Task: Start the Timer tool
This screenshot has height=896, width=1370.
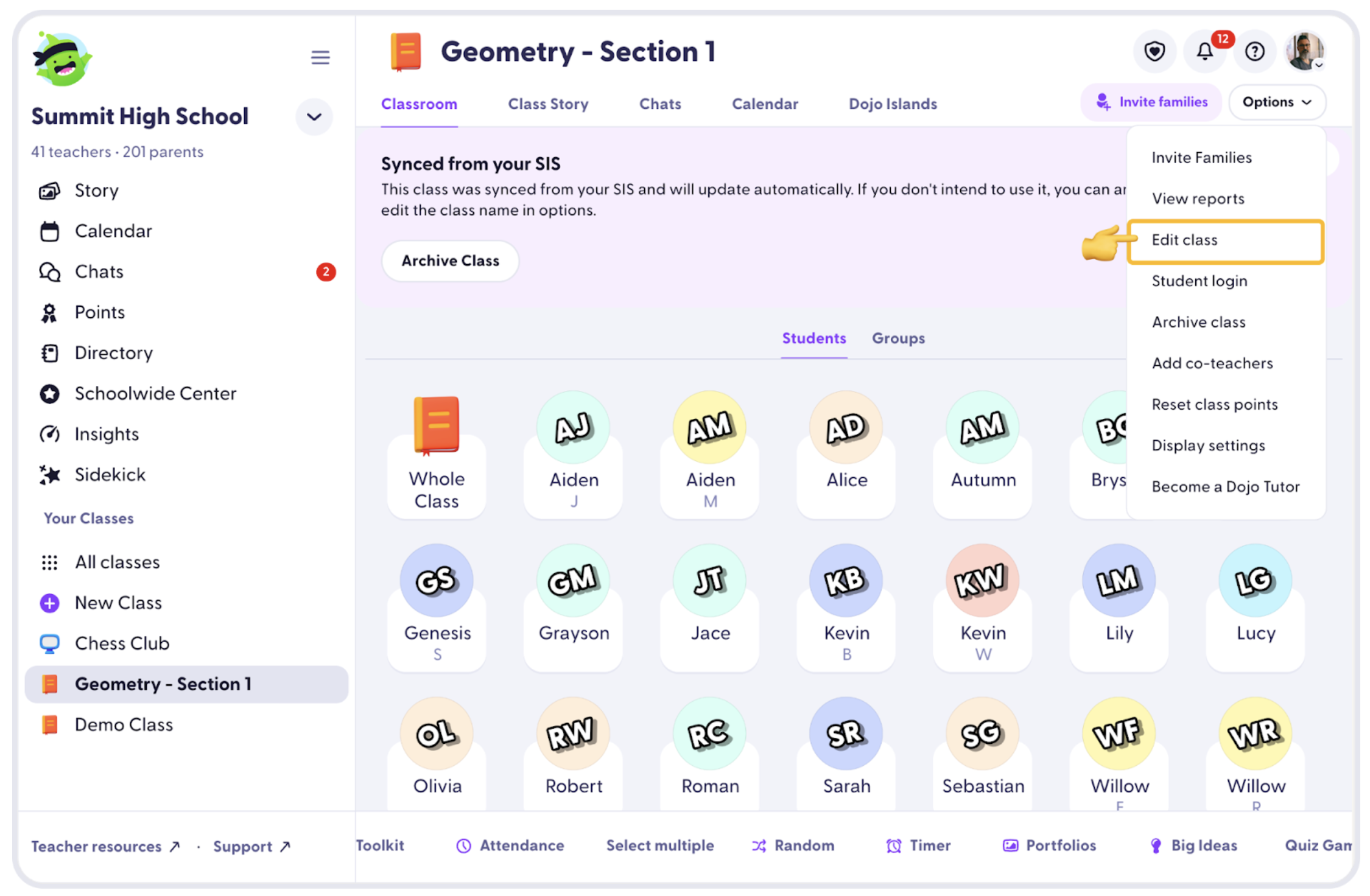Action: click(919, 845)
